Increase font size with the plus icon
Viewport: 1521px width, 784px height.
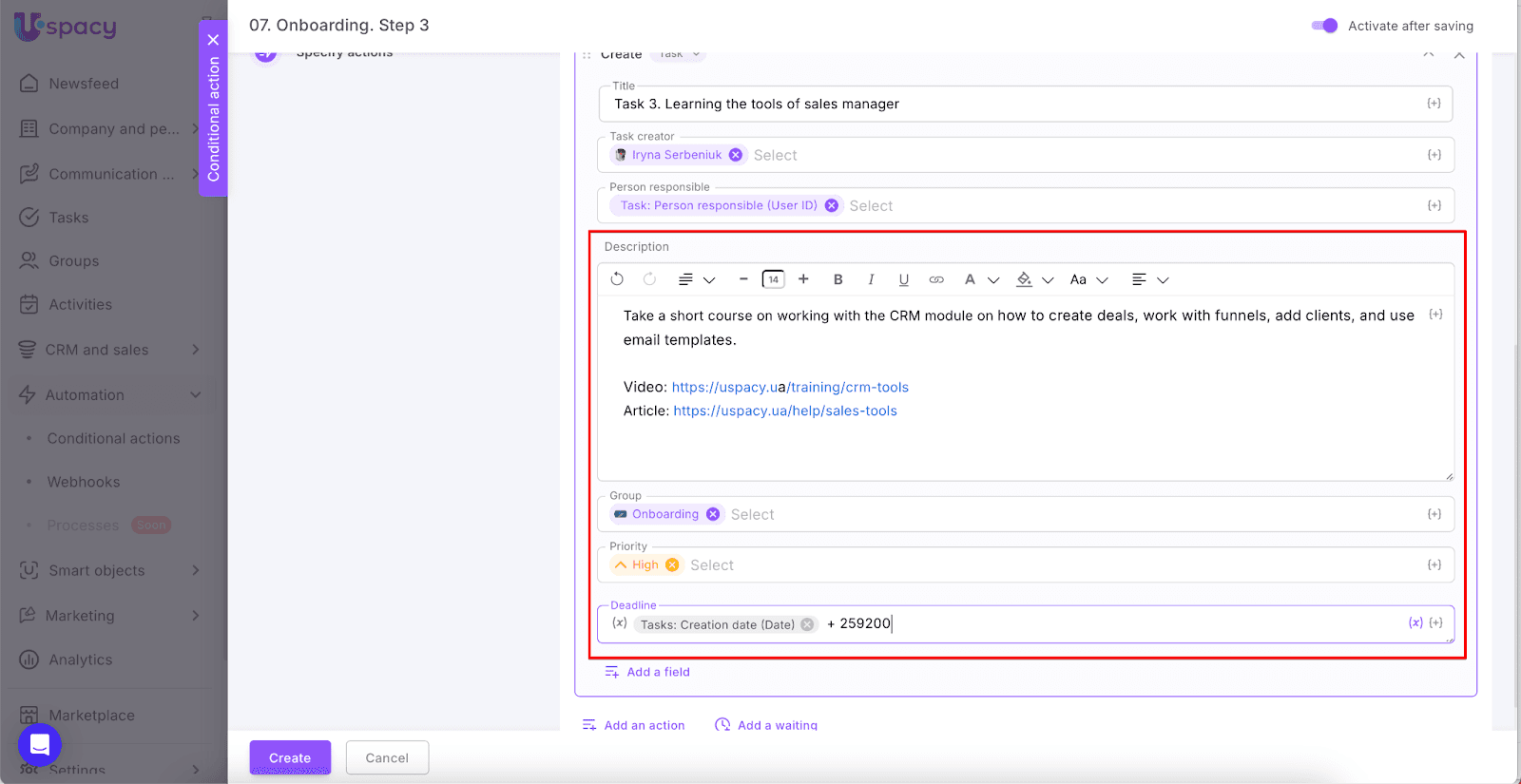[803, 279]
